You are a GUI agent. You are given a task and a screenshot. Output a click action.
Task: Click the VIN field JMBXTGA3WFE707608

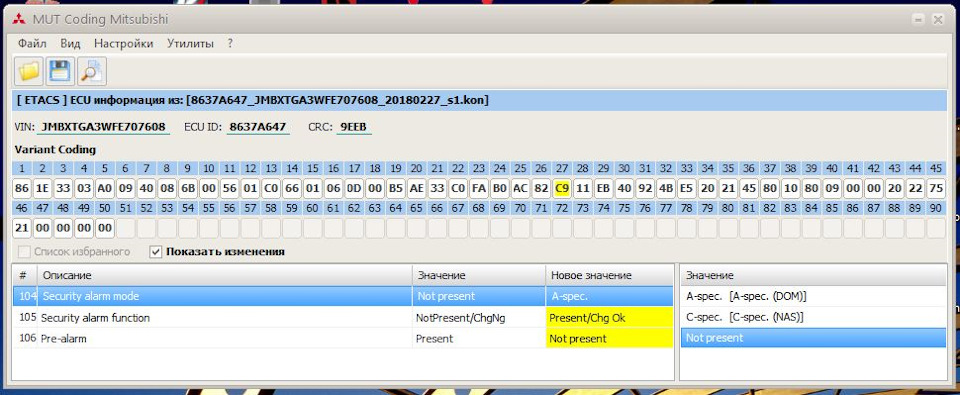tap(103, 127)
